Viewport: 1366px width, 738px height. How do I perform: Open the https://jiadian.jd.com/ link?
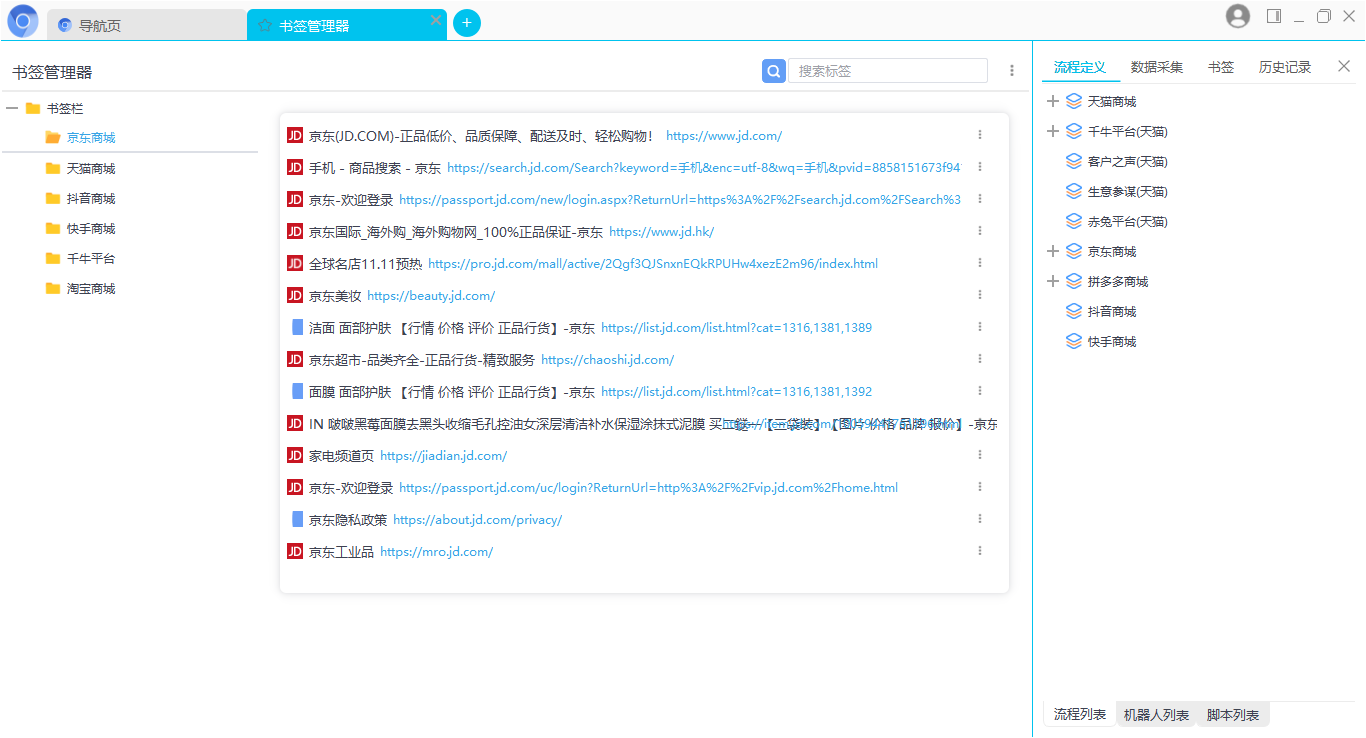(444, 456)
